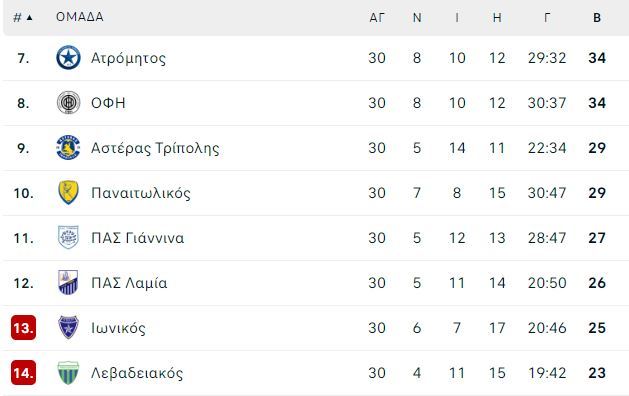The height and width of the screenshot is (396, 629).
Task: Select the Παναιτωλικός yellow crest
Action: pyautogui.click(x=68, y=193)
